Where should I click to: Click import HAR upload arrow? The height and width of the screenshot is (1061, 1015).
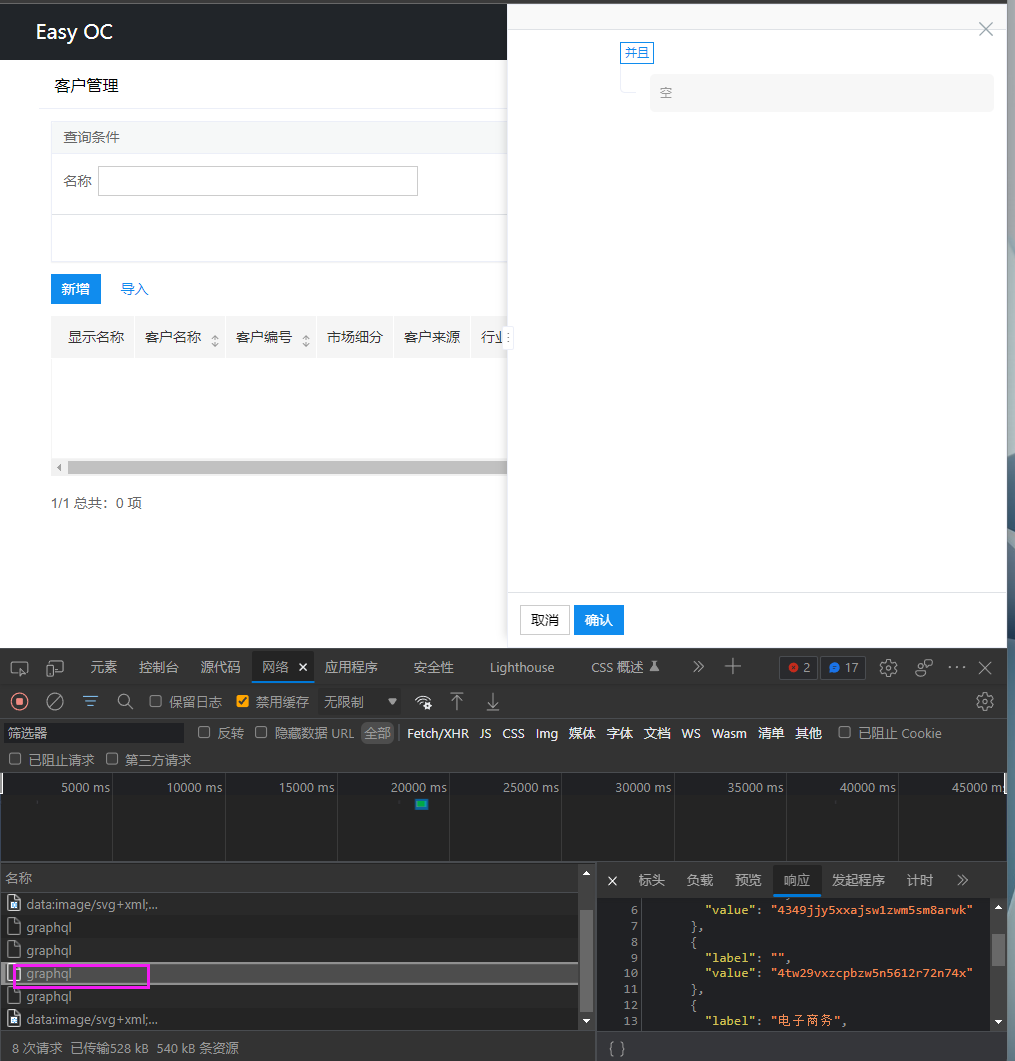pyautogui.click(x=457, y=702)
